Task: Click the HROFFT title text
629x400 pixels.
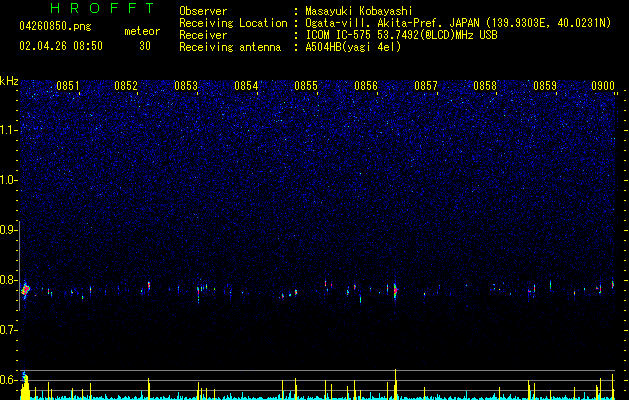Action: pyautogui.click(x=102, y=8)
